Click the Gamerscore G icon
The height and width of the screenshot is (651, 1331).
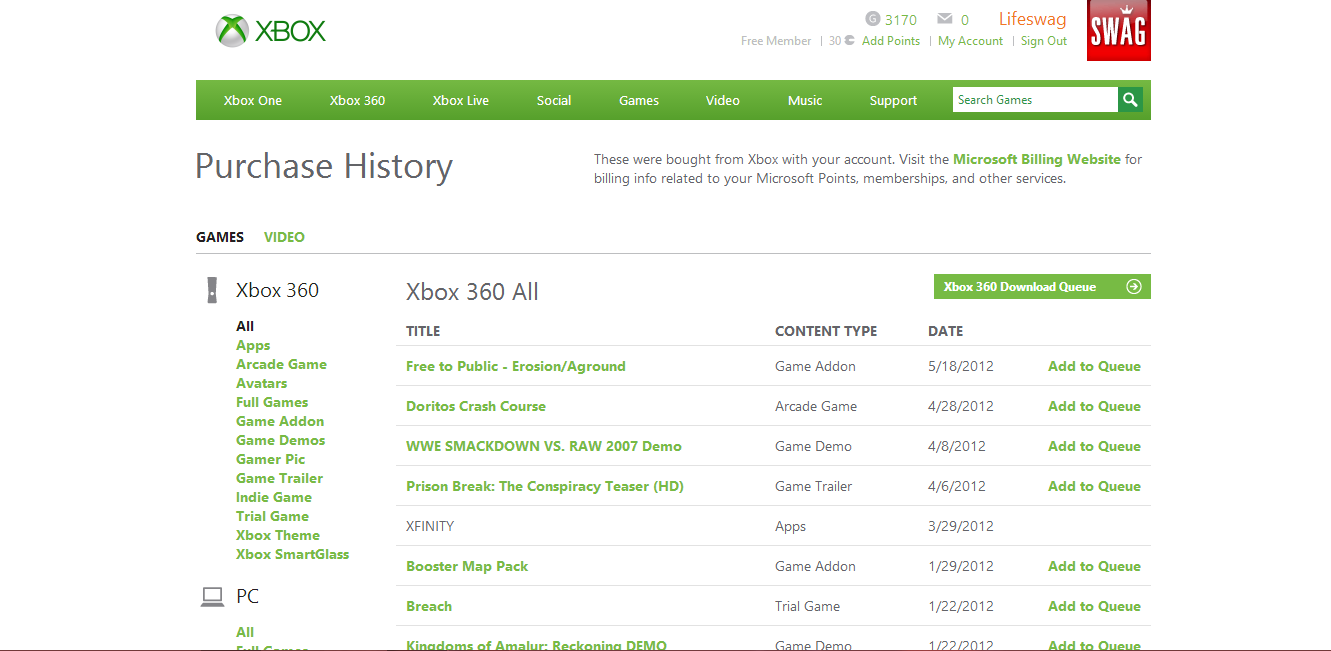[x=872, y=19]
